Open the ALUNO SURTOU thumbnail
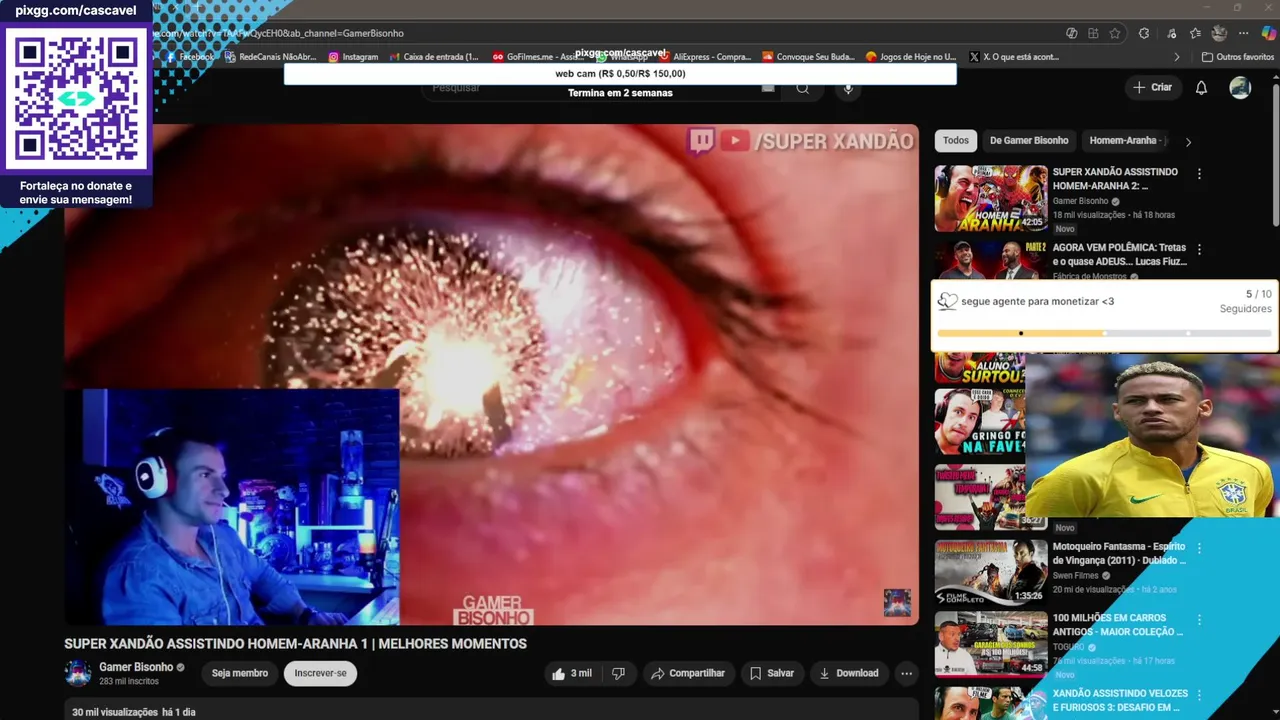This screenshot has width=1280, height=720. (980, 368)
